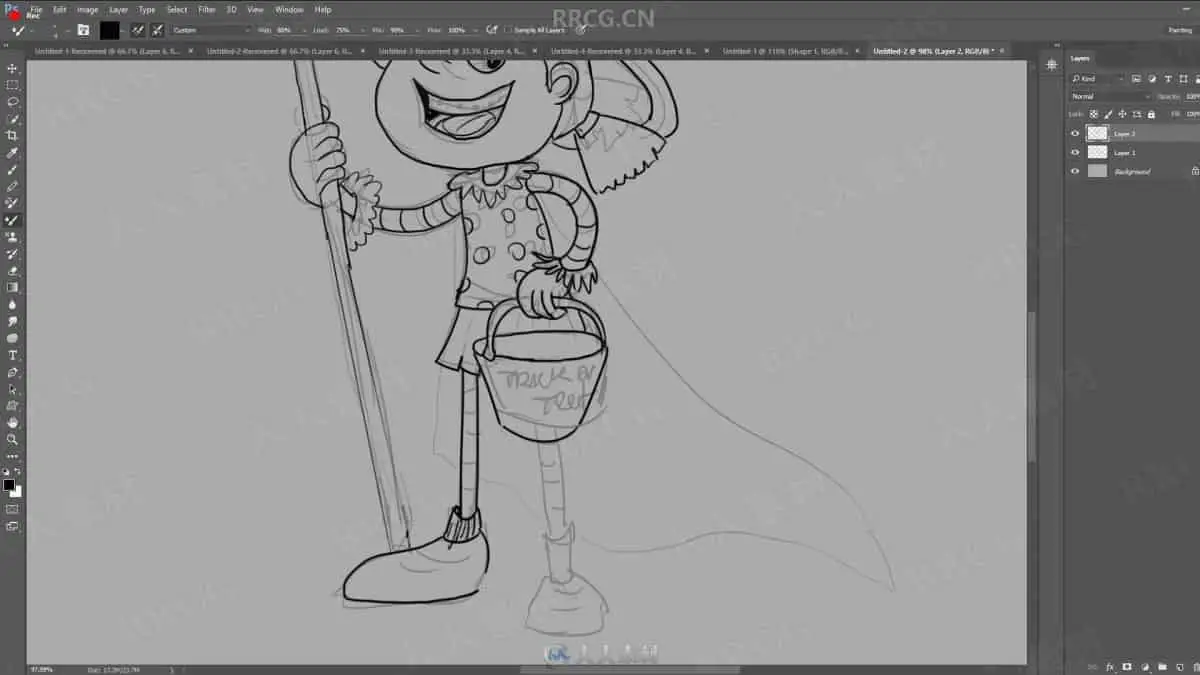
Task: Click the lock all padlock icon
Action: (x=1150, y=114)
